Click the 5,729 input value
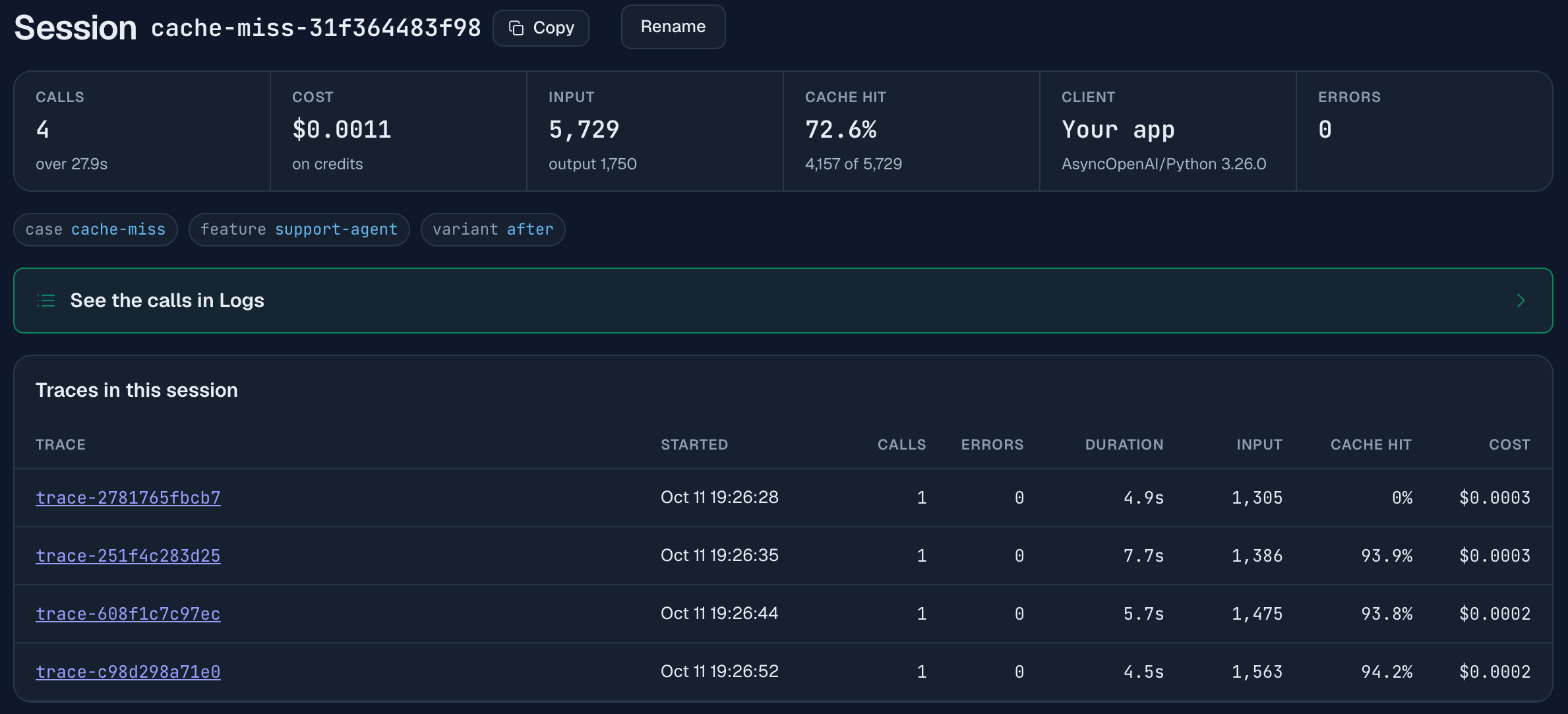 coord(584,130)
